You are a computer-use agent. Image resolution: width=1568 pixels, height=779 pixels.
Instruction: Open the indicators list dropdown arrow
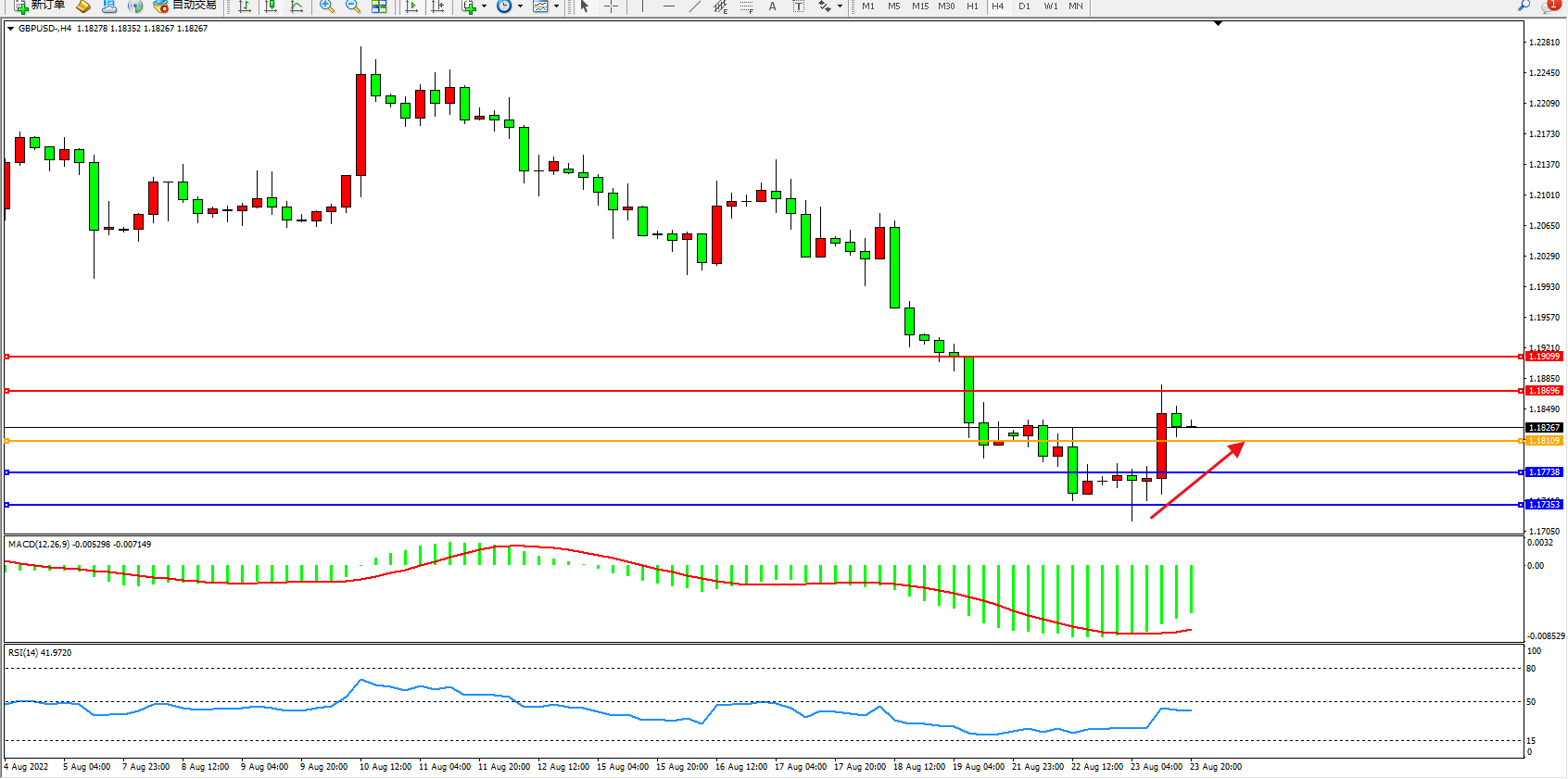(484, 6)
